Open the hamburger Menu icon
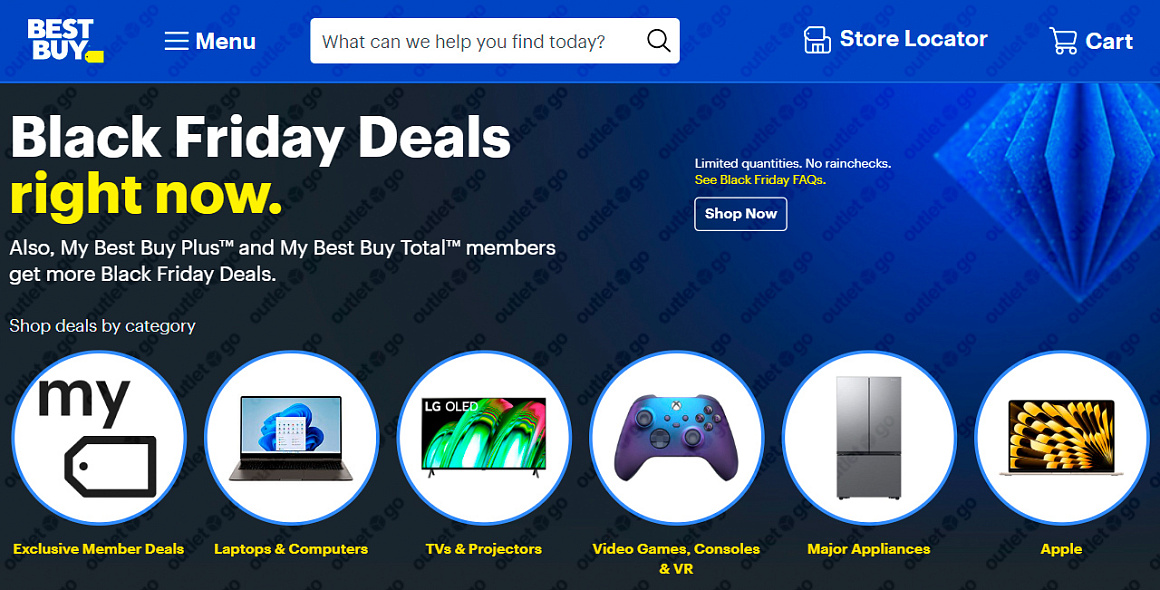 (x=177, y=41)
